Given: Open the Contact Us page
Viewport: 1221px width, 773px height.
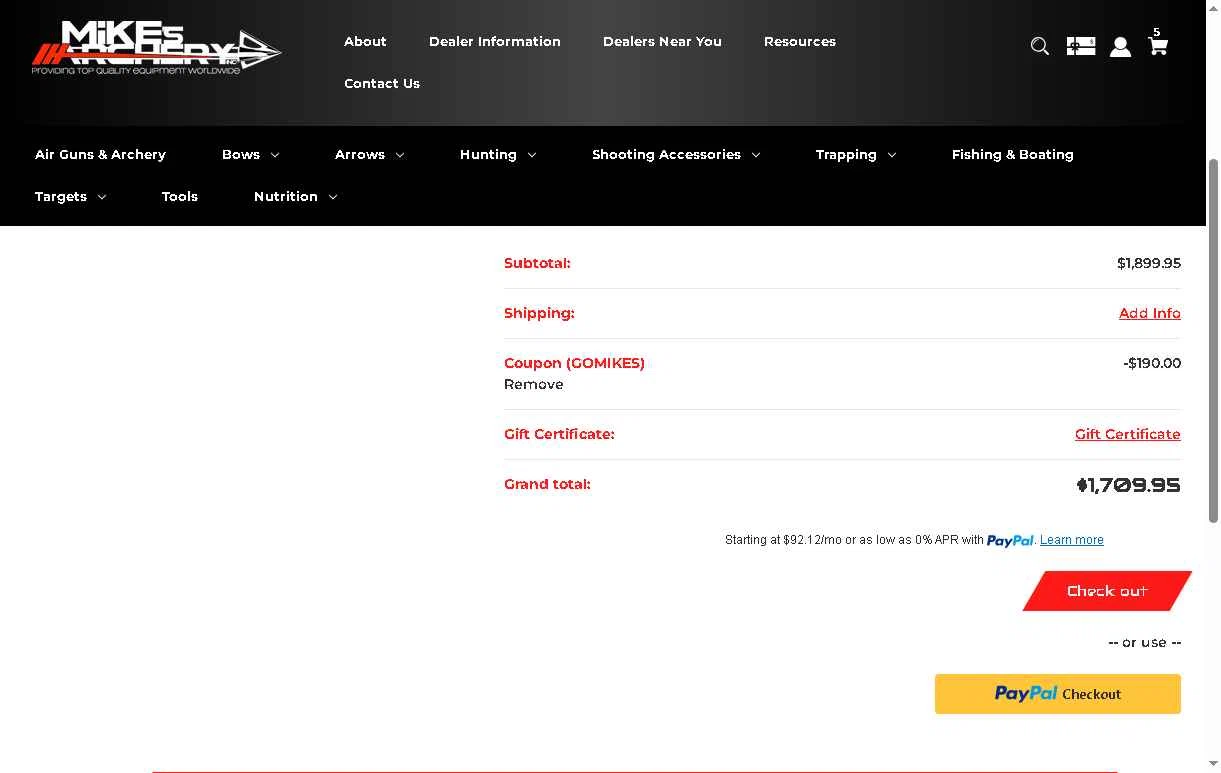Looking at the screenshot, I should [382, 83].
